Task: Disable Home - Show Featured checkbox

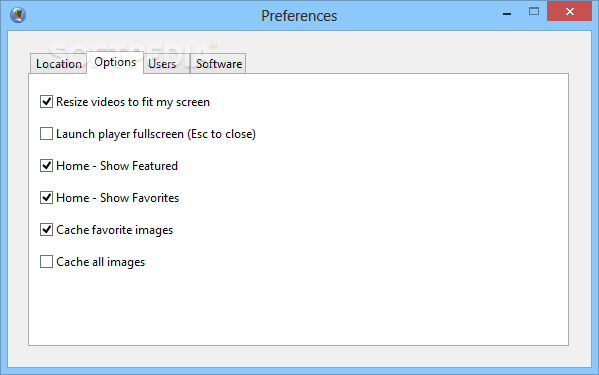Action: 46,166
